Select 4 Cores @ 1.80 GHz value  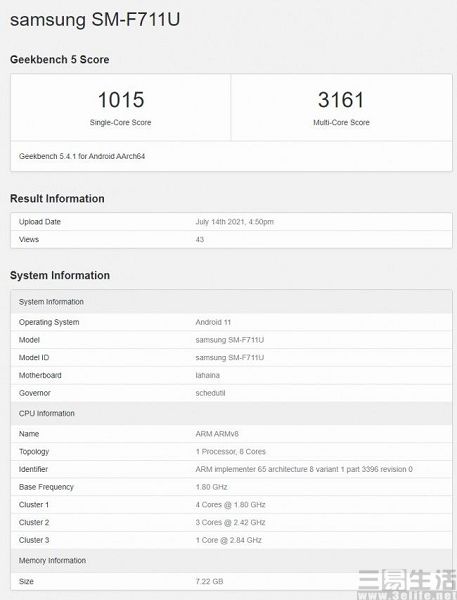pyautogui.click(x=230, y=505)
